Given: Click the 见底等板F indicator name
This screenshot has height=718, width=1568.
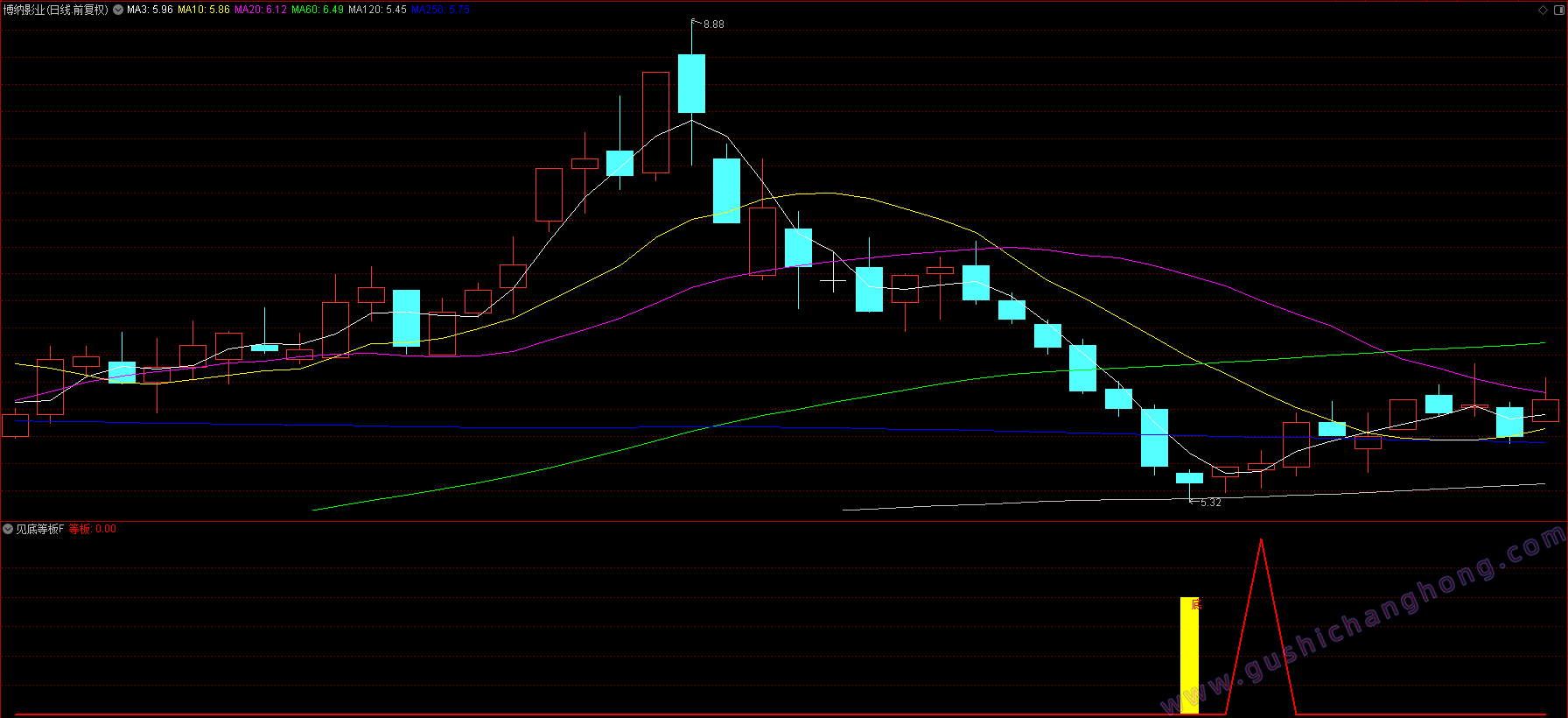Looking at the screenshot, I should click(40, 529).
